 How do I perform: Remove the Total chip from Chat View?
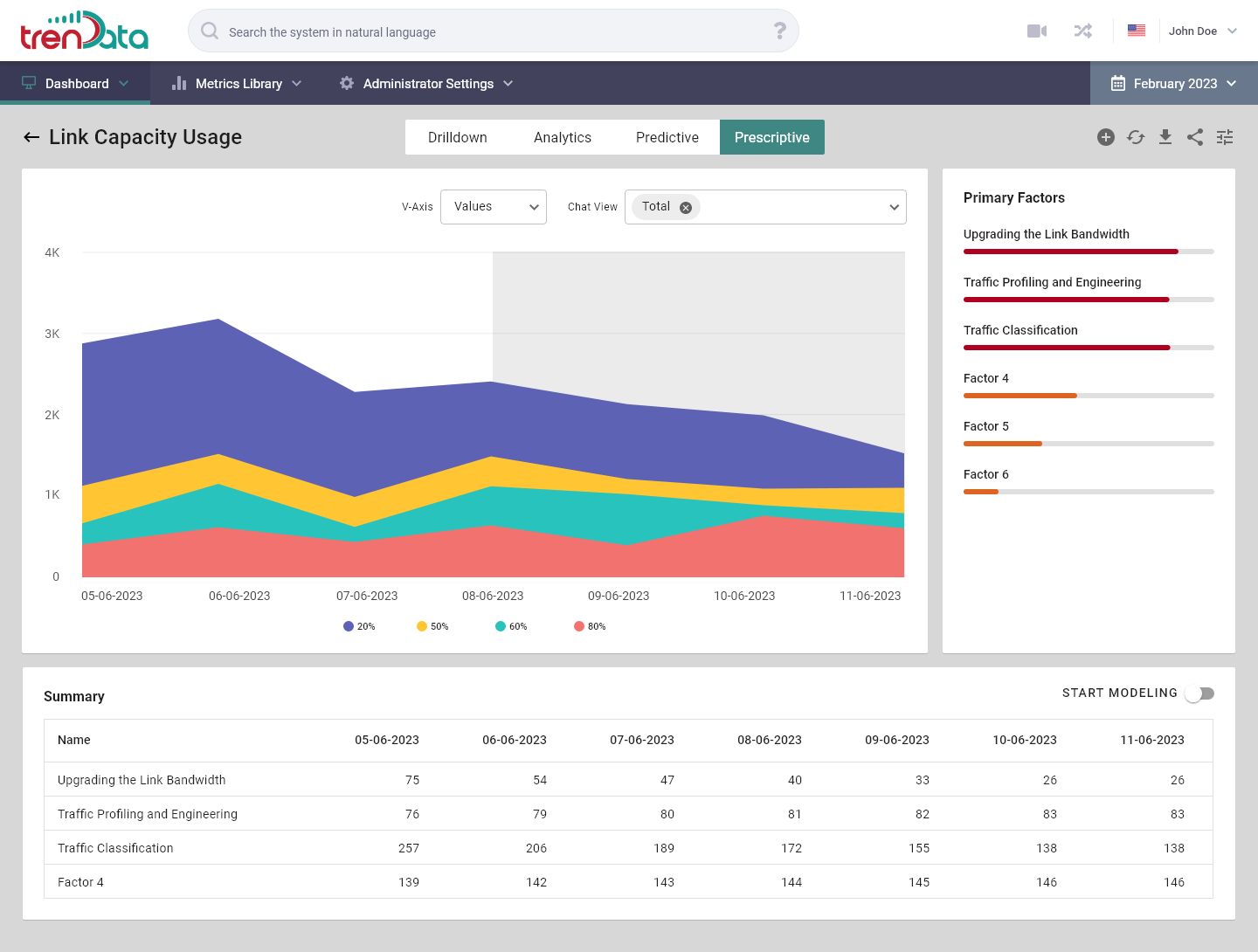686,208
